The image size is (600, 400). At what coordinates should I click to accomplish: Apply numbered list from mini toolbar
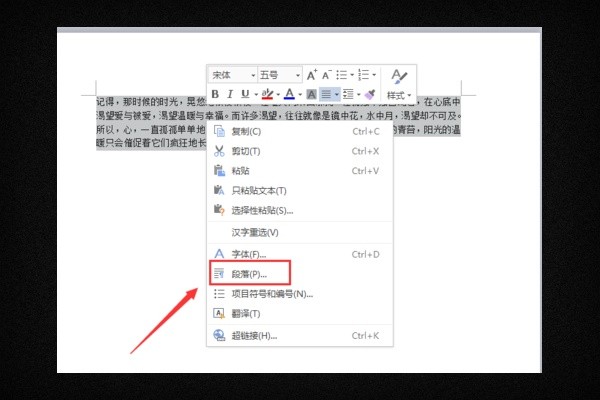(x=364, y=75)
